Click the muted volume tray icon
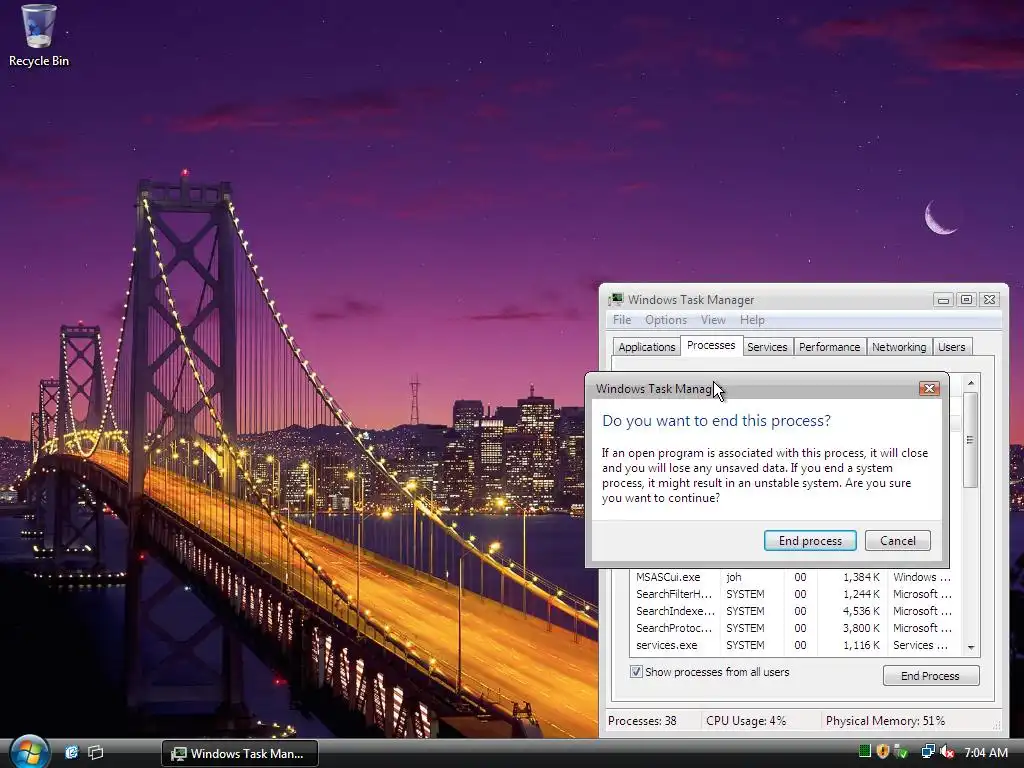This screenshot has width=1024, height=768. [x=947, y=752]
